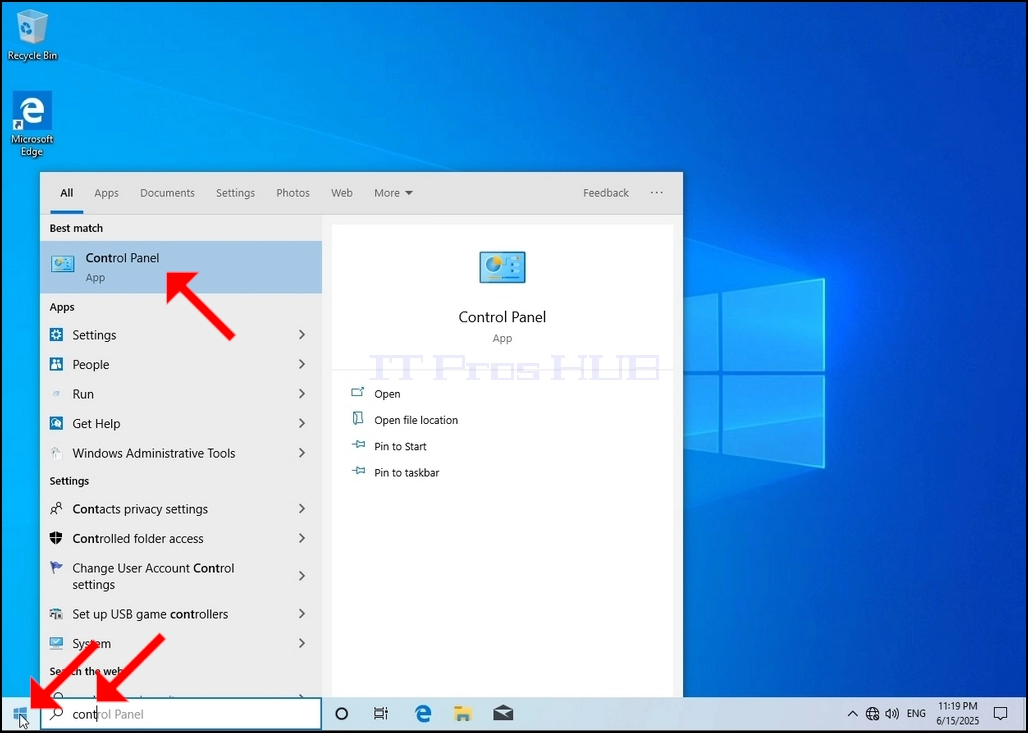Select Control Panel best match result
1028x733 pixels.
181,267
